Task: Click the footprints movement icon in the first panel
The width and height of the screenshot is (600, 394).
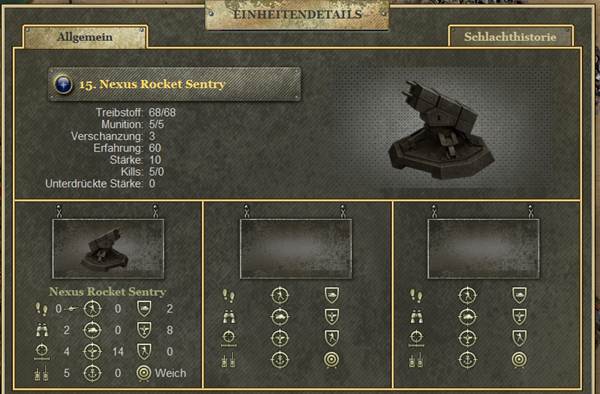Action: tap(41, 309)
